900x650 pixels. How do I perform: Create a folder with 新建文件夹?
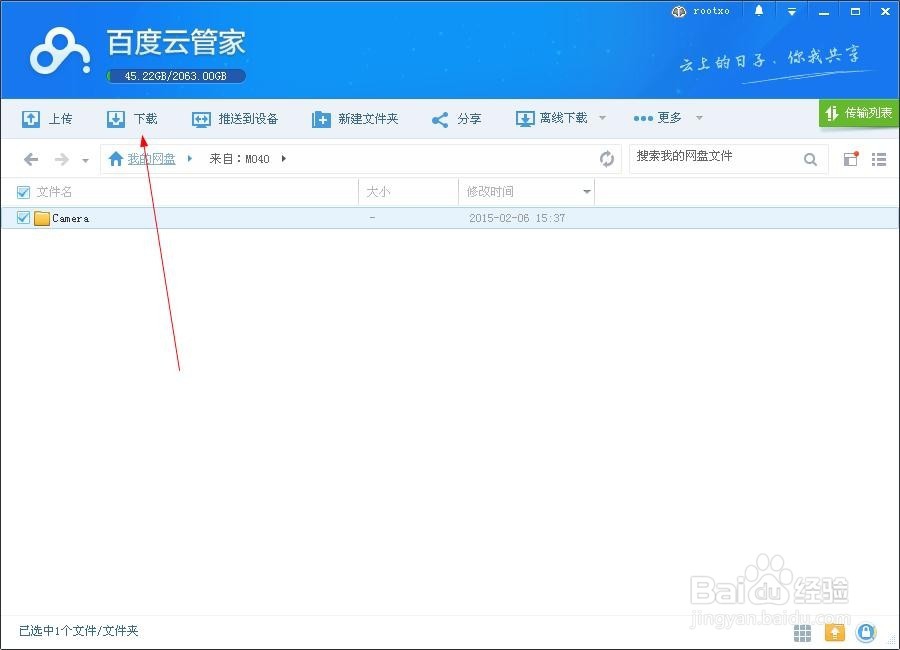point(355,119)
